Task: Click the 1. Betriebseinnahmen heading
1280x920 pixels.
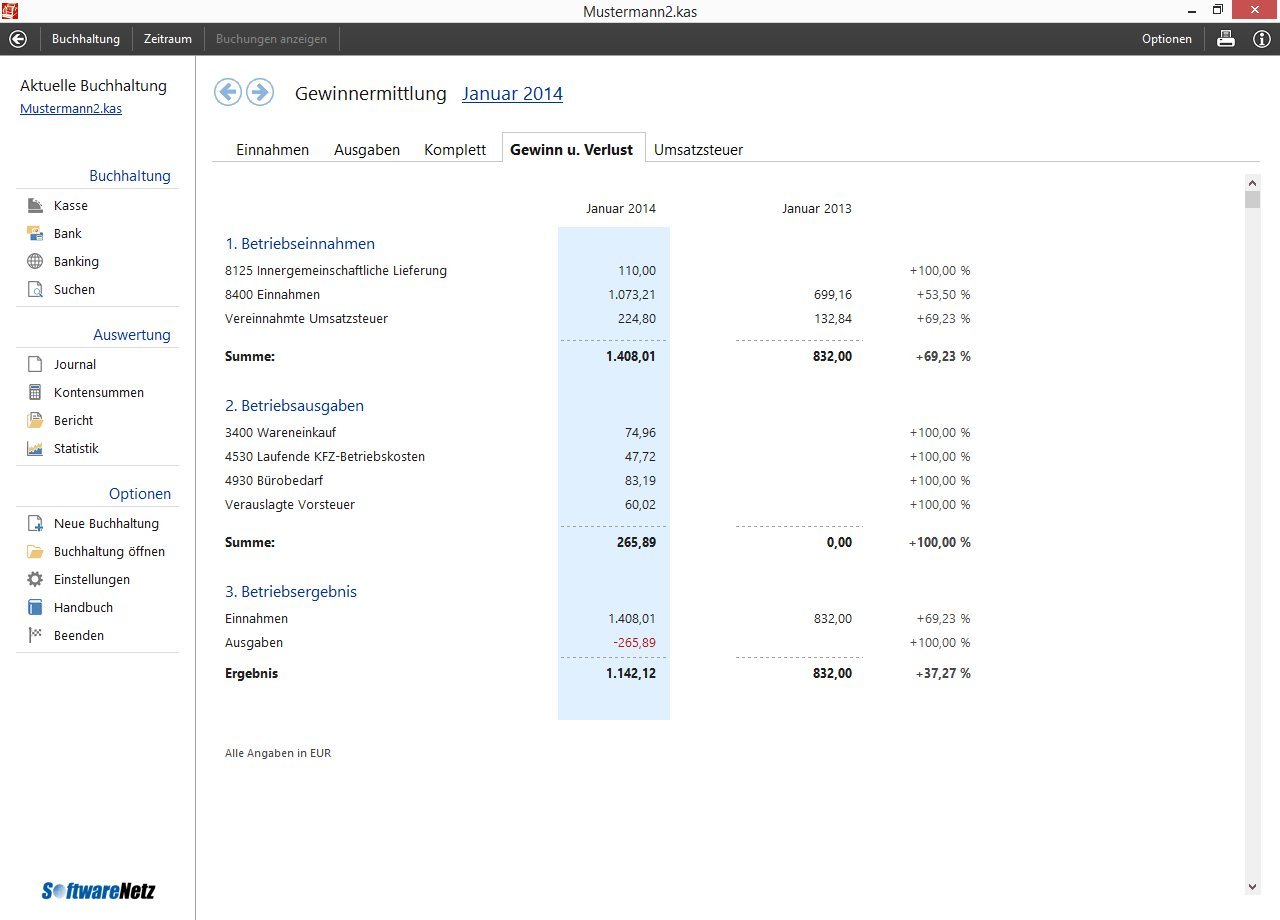Action: [300, 244]
